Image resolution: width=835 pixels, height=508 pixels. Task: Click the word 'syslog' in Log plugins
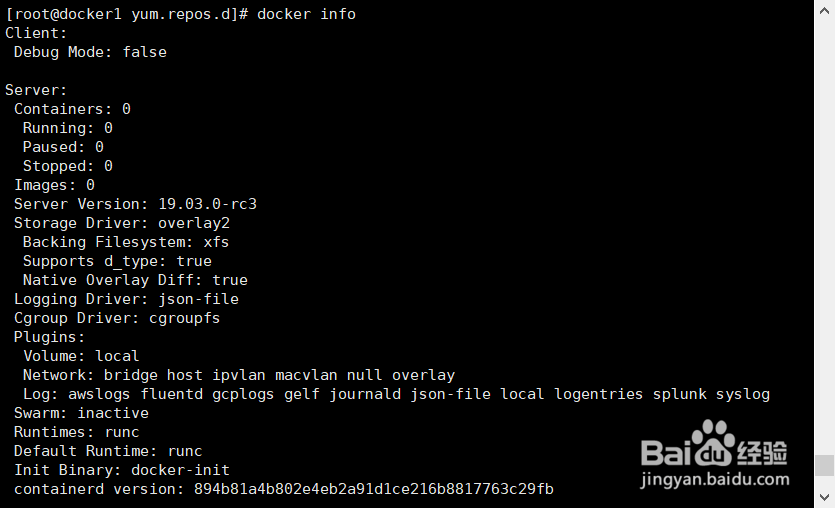(x=743, y=395)
